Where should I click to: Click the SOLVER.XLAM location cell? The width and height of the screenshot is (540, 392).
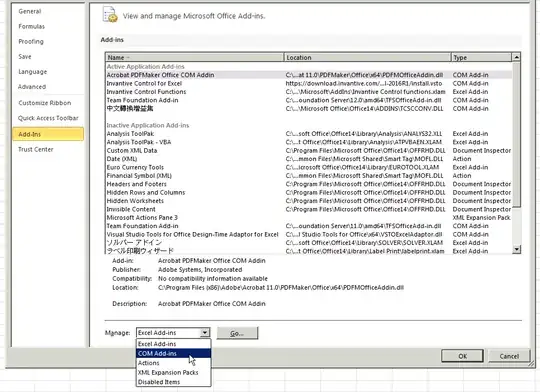pyautogui.click(x=364, y=243)
